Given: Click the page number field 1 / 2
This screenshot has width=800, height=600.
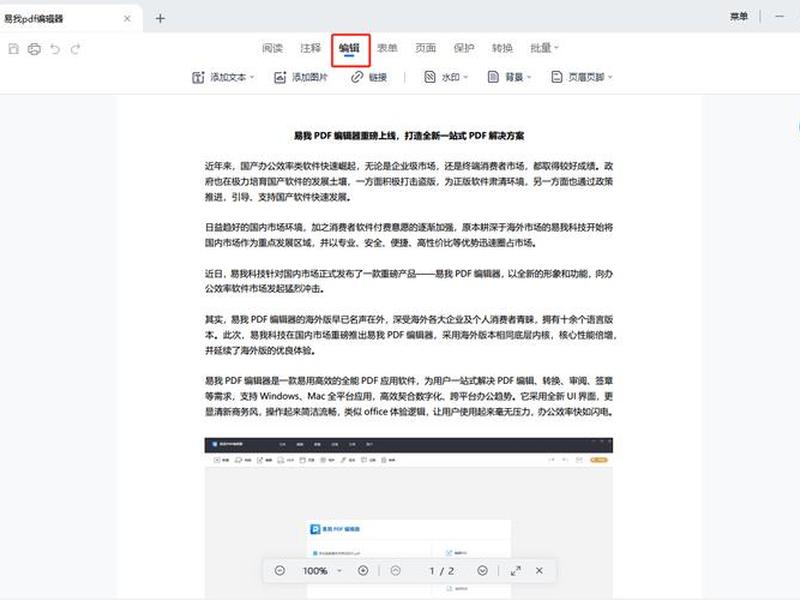Looking at the screenshot, I should tap(441, 571).
